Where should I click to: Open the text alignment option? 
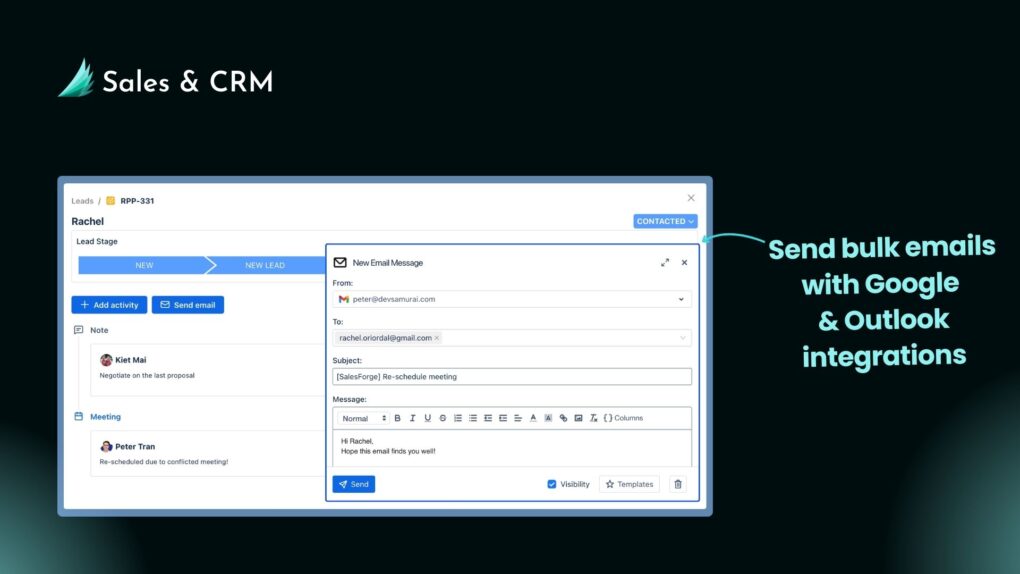pos(518,418)
